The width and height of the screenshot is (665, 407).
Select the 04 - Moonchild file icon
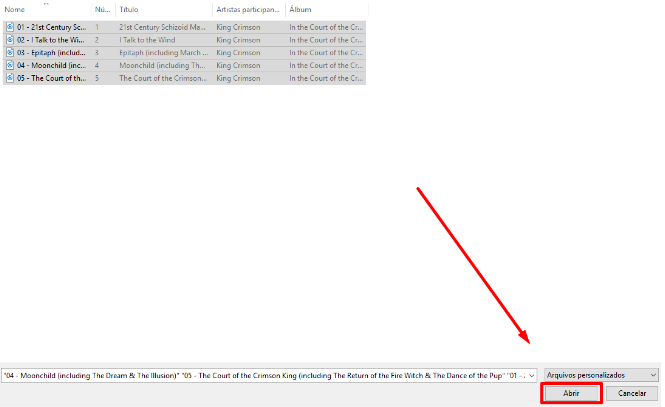9,65
